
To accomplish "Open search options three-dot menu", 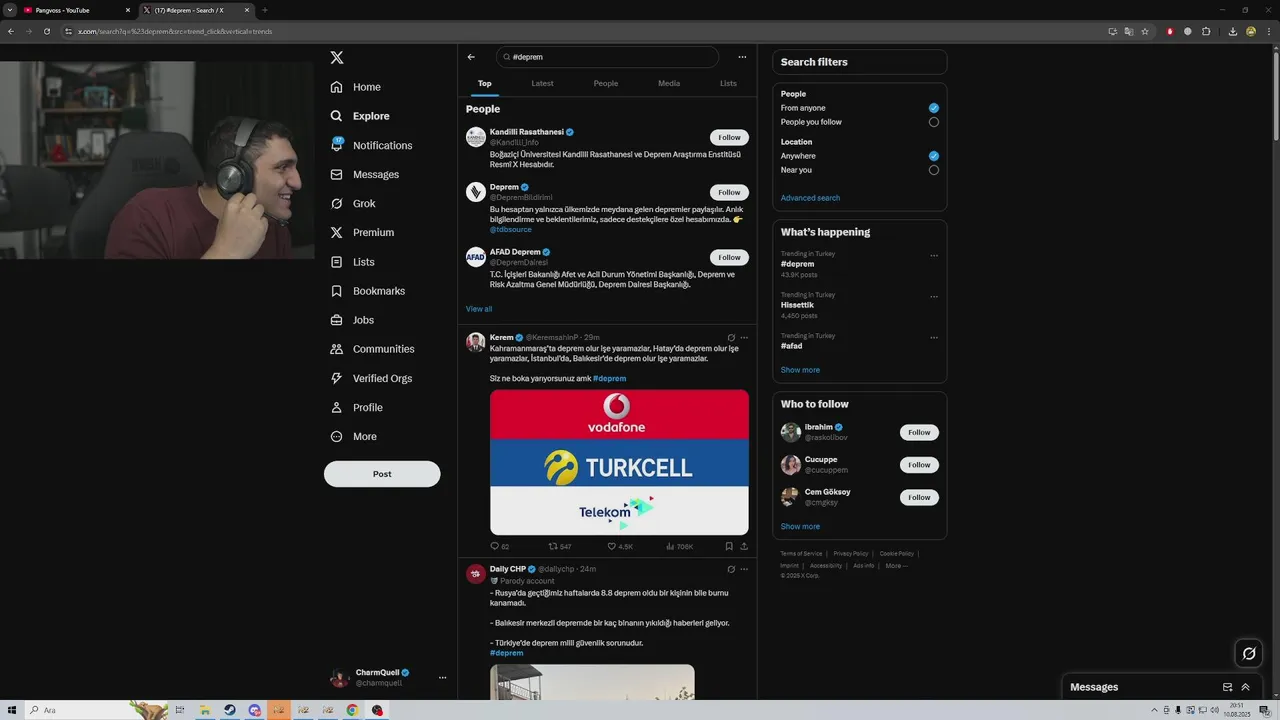I will click(742, 57).
